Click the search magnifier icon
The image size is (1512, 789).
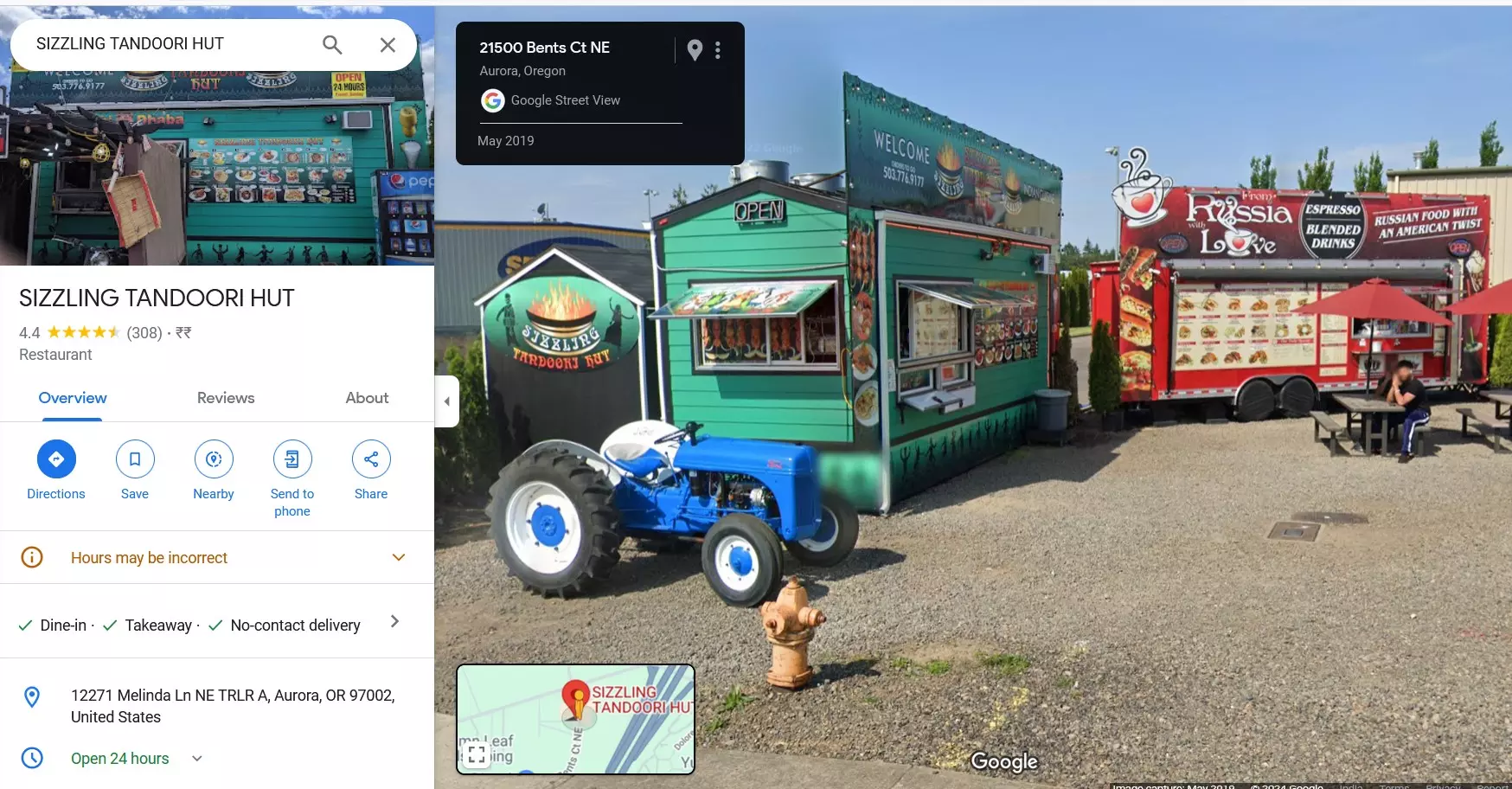[x=332, y=44]
